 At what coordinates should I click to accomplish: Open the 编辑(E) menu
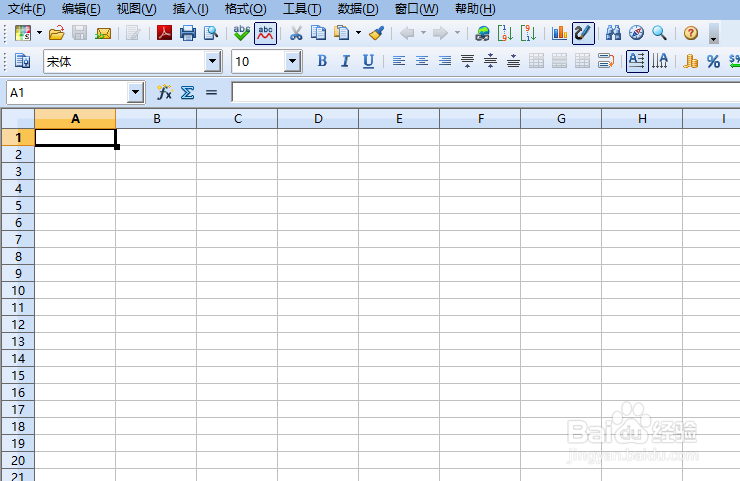point(81,9)
